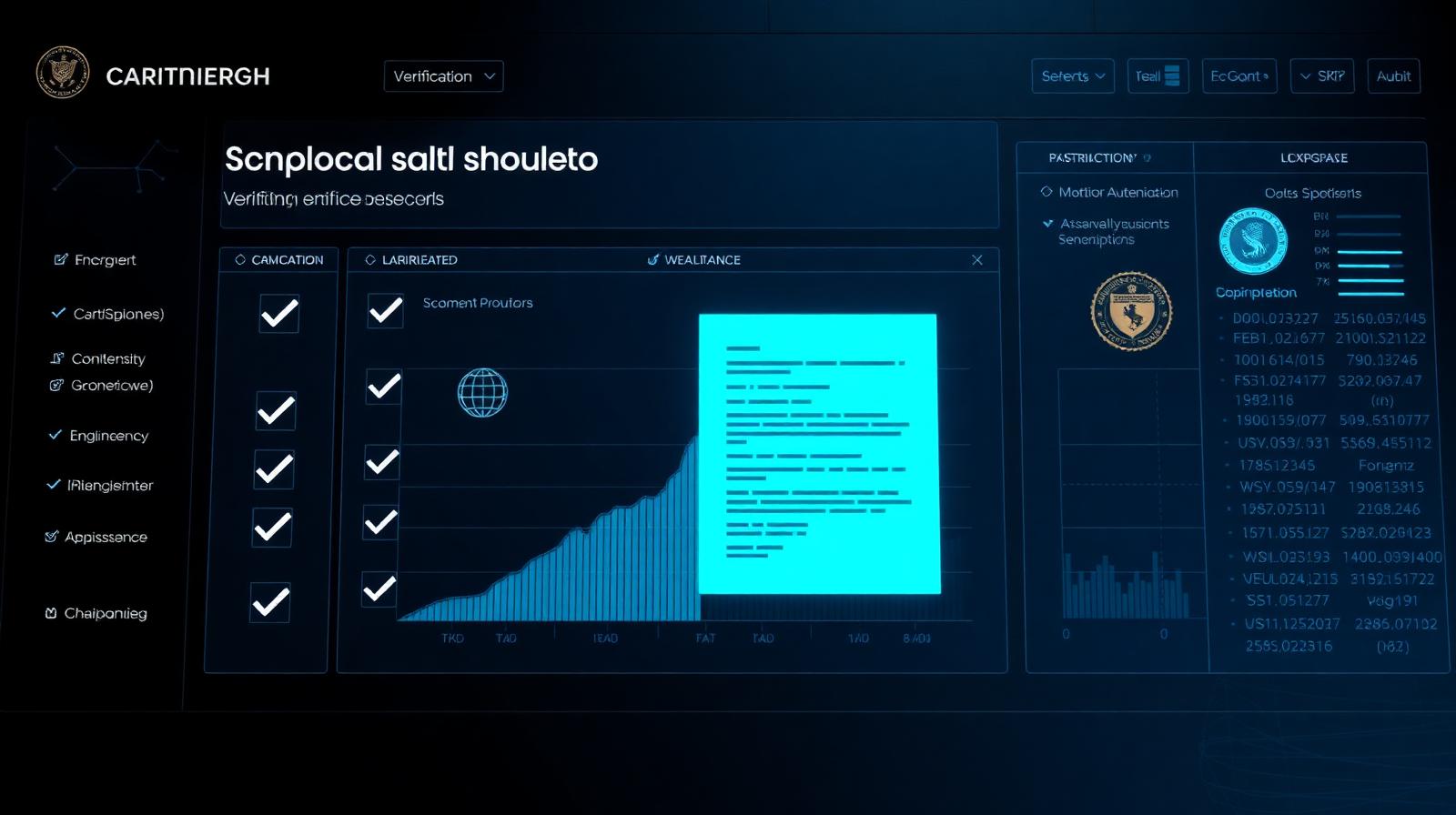Click the Oolts Spotisarts heading

(1313, 193)
